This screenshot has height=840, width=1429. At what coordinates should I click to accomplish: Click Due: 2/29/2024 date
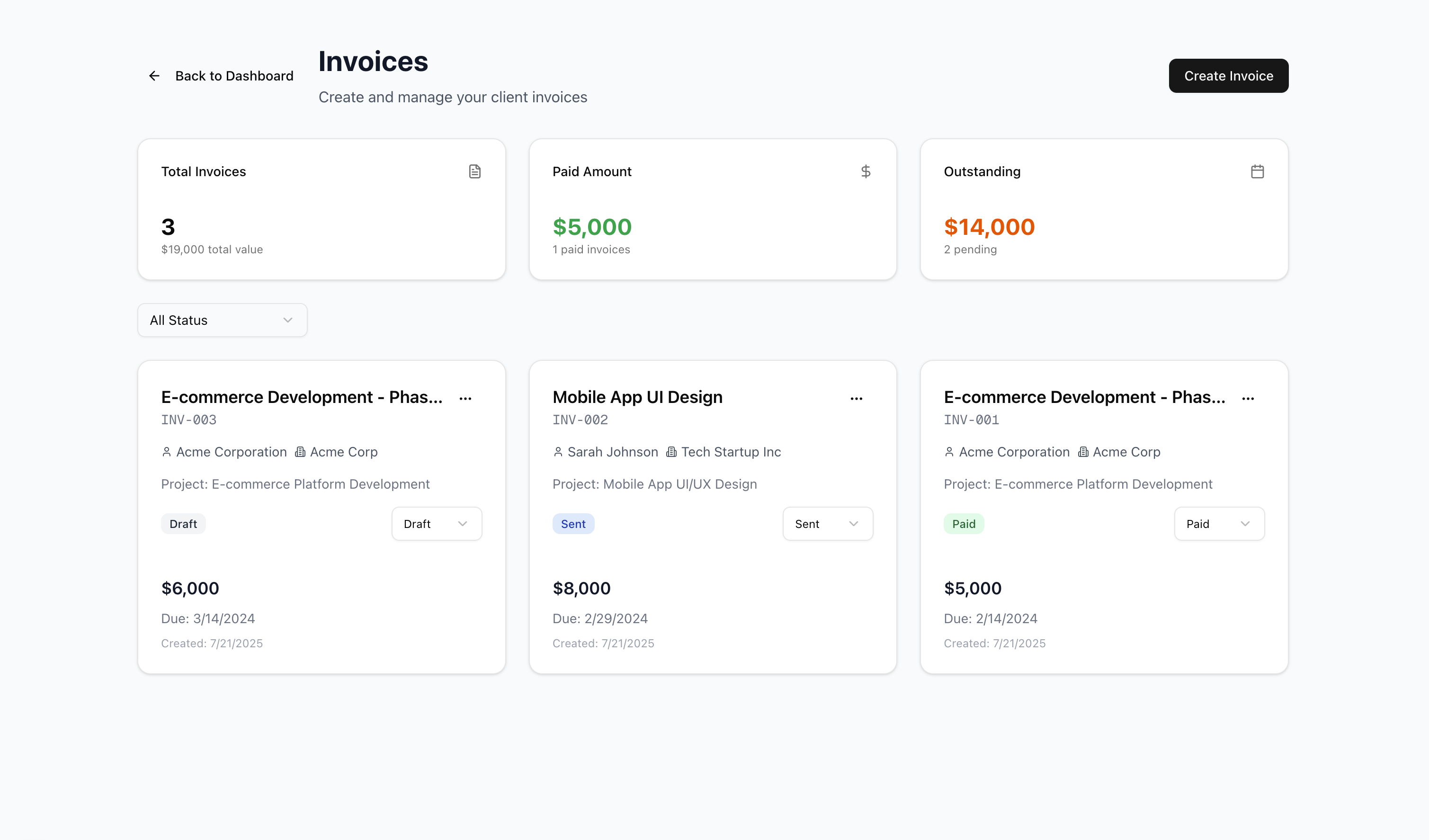click(x=600, y=619)
